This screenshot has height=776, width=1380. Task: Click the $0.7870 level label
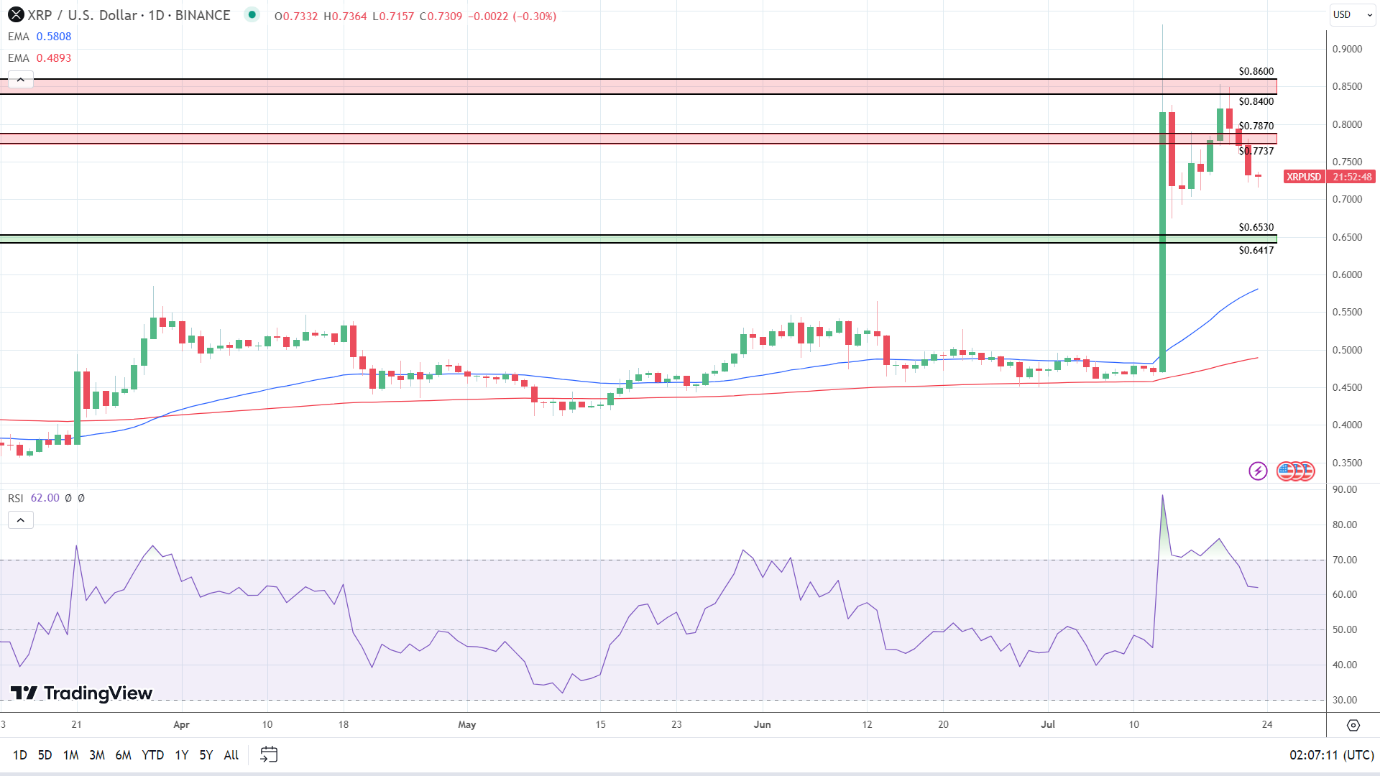point(1256,126)
